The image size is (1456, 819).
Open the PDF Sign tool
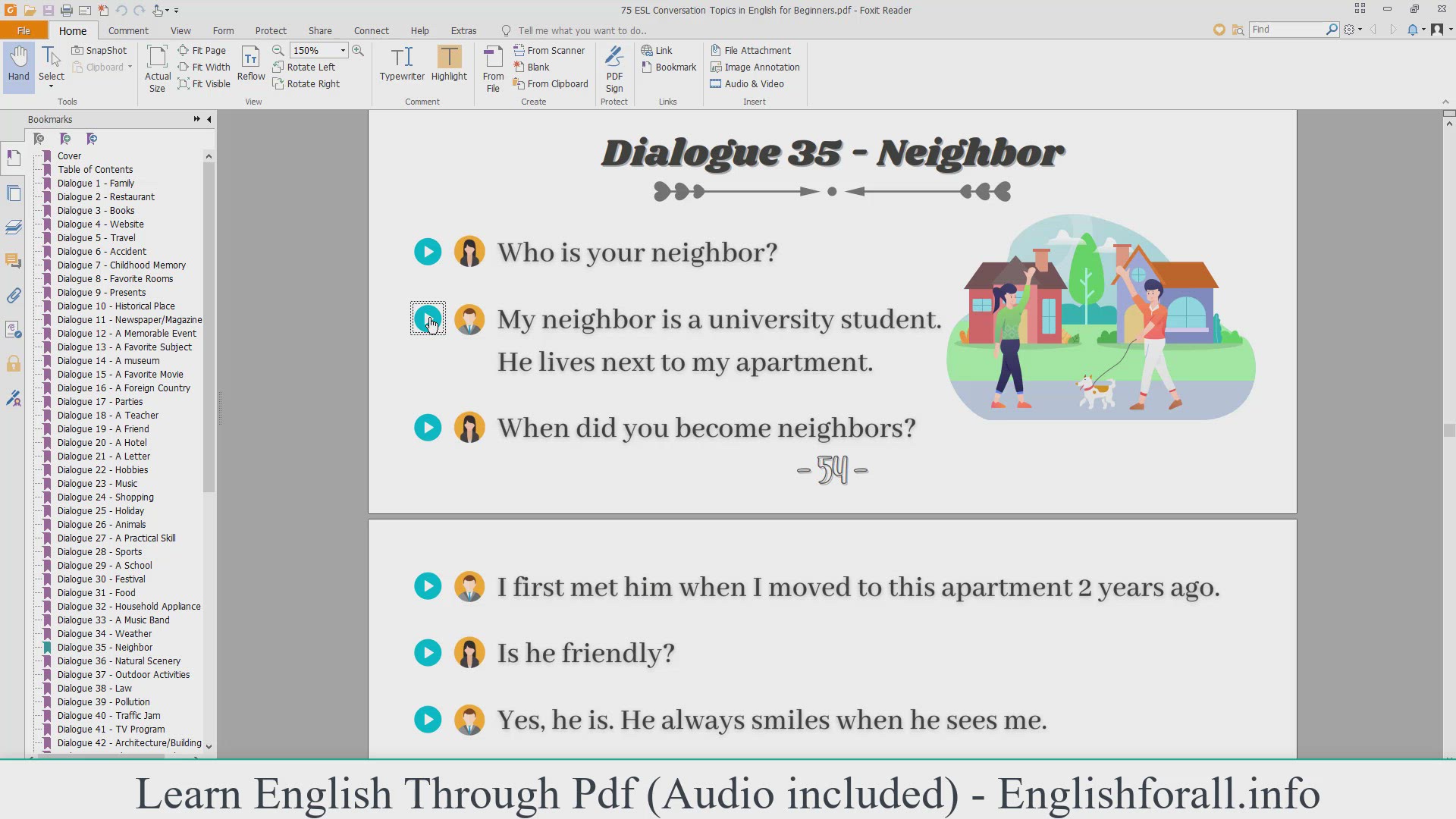coord(614,68)
